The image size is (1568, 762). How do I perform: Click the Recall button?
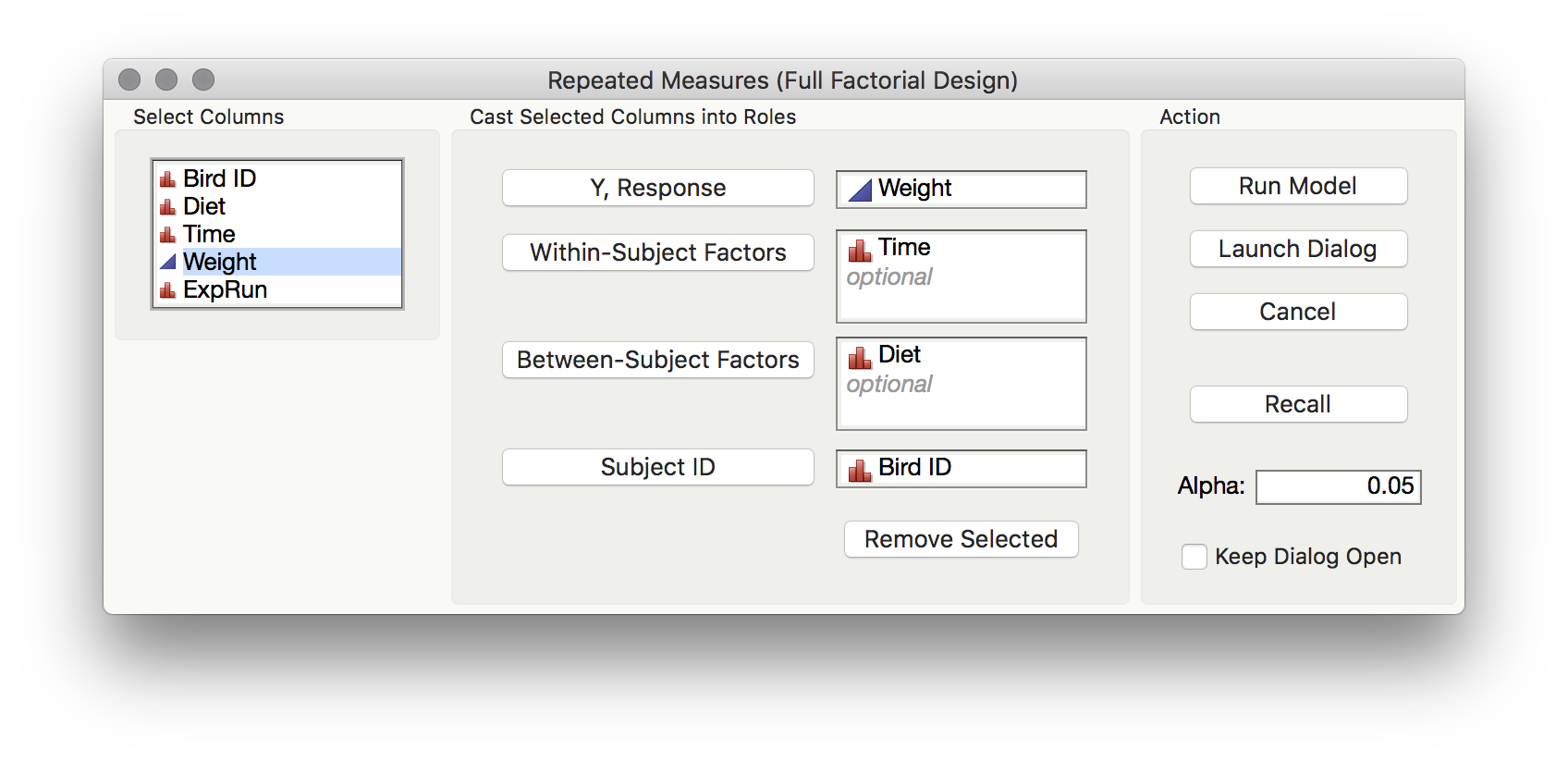1297,404
